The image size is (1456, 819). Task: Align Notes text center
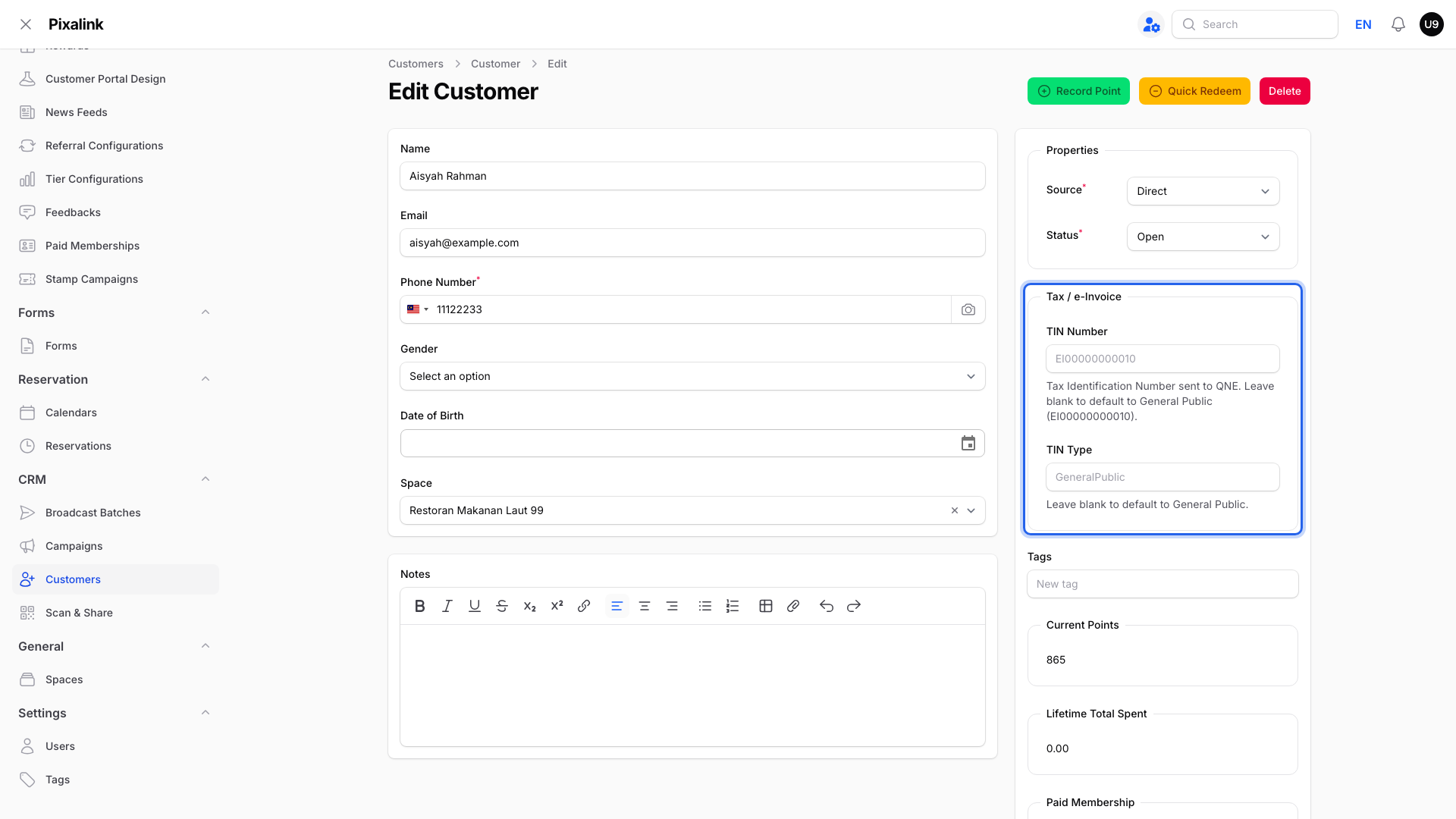tap(645, 606)
